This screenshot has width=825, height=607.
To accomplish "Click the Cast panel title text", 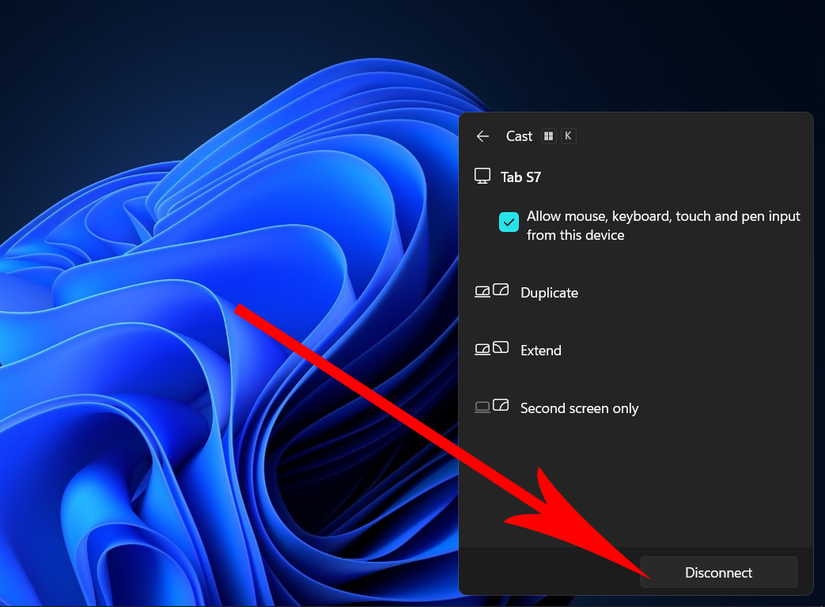I will tap(519, 136).
